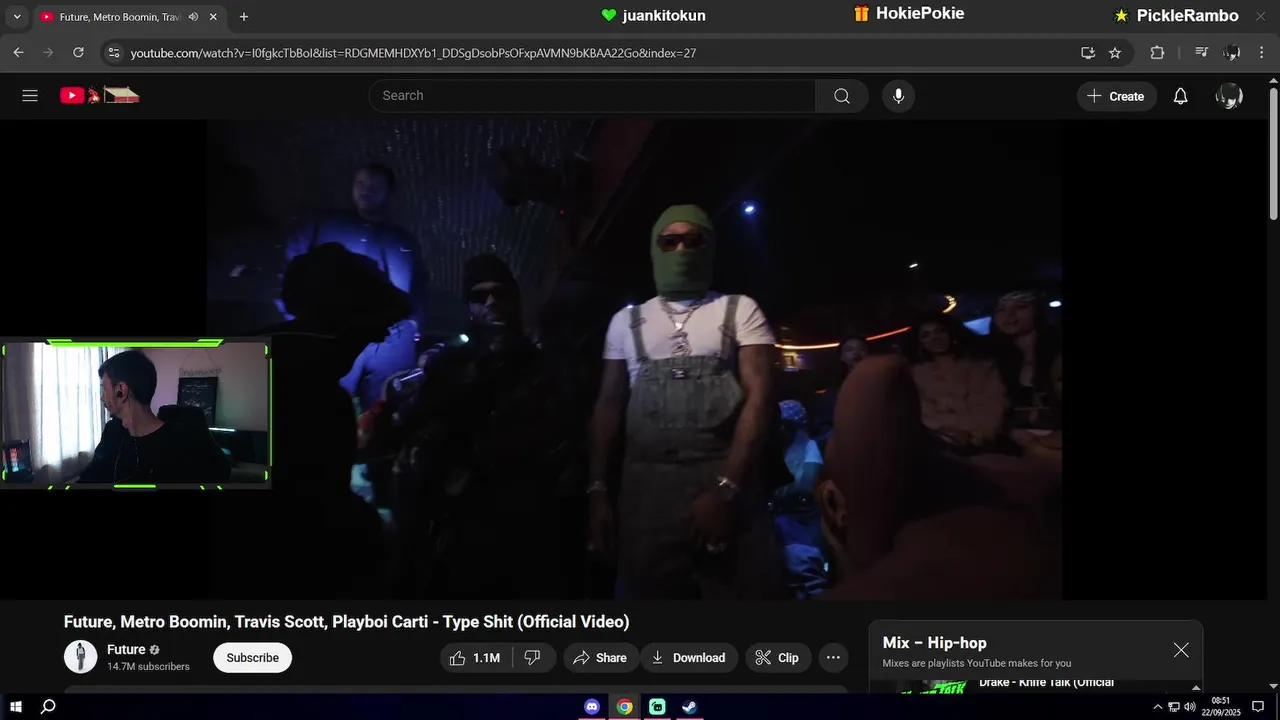
Task: Share the video
Action: (x=600, y=658)
